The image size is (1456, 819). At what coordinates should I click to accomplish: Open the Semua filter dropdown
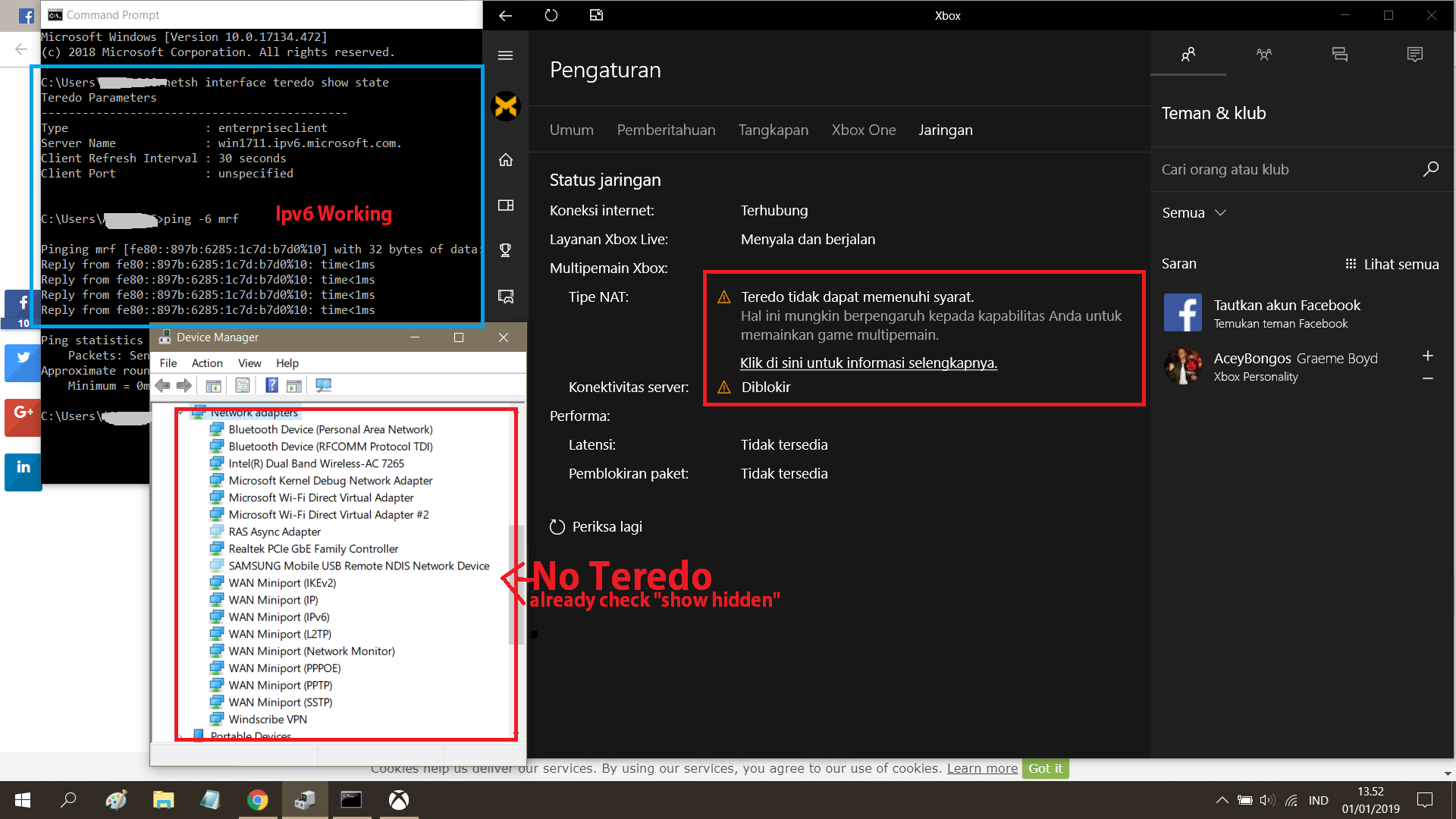1194,213
